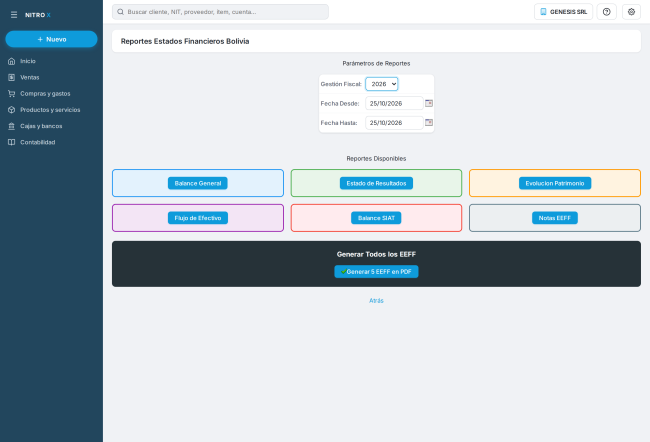Viewport: 650px width, 442px height.
Task: Click the NITRO X logo
Action: (x=38, y=15)
